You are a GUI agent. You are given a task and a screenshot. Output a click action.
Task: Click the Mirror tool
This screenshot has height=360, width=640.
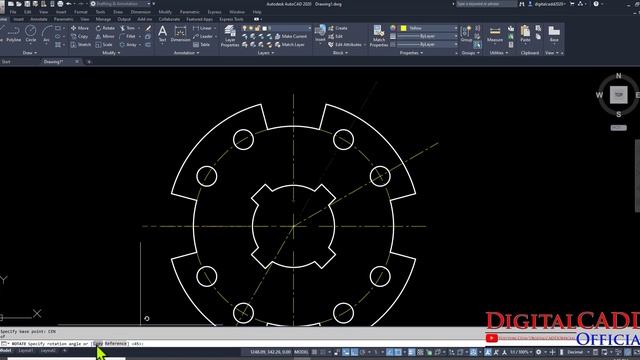coord(105,36)
